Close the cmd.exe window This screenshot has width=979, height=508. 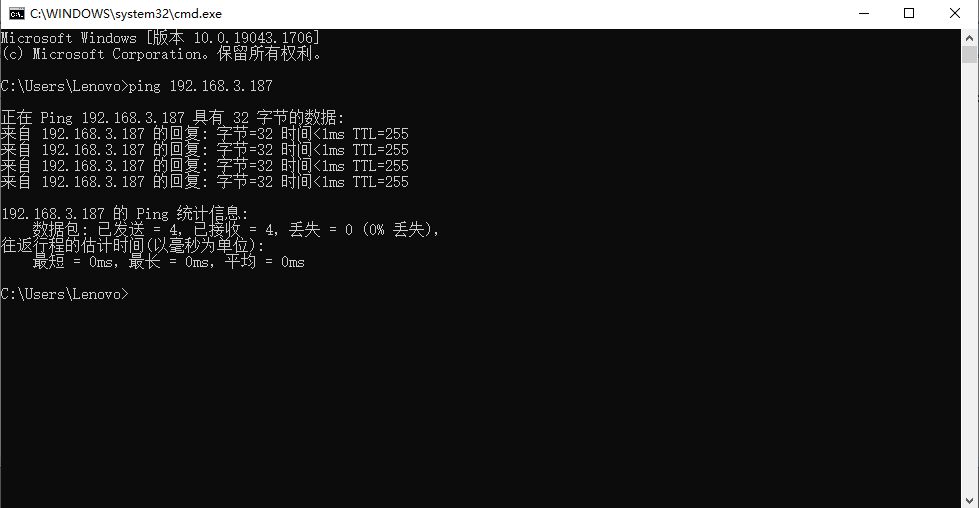[955, 14]
